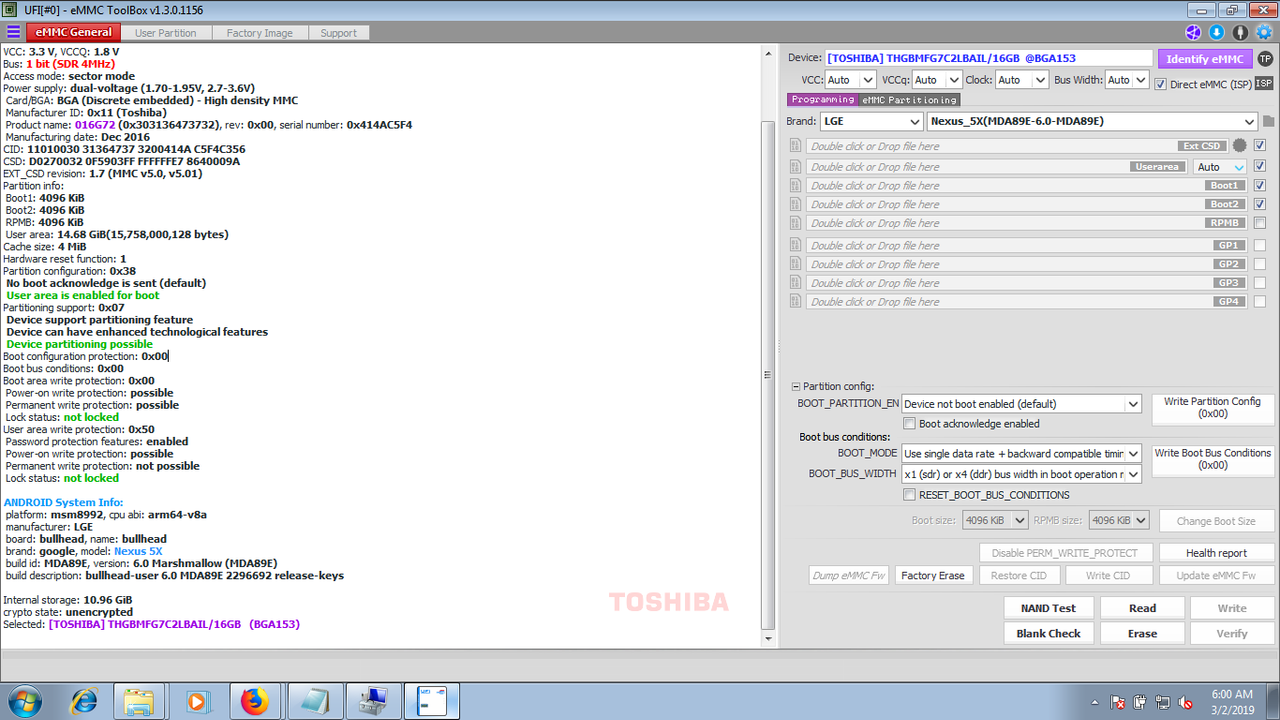Screen dimensions: 1280x720
Task: Open Windows Start menu
Action: (x=23, y=701)
